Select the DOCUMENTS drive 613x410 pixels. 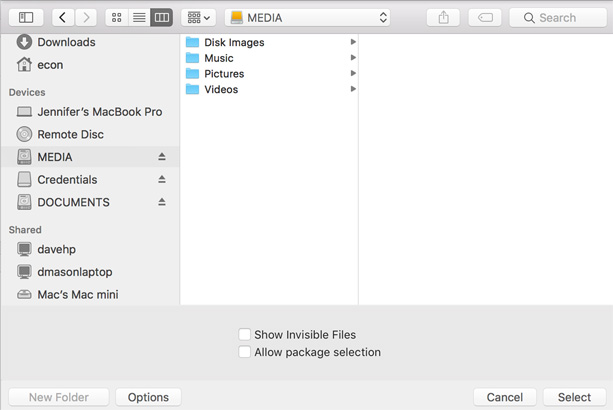(90, 202)
